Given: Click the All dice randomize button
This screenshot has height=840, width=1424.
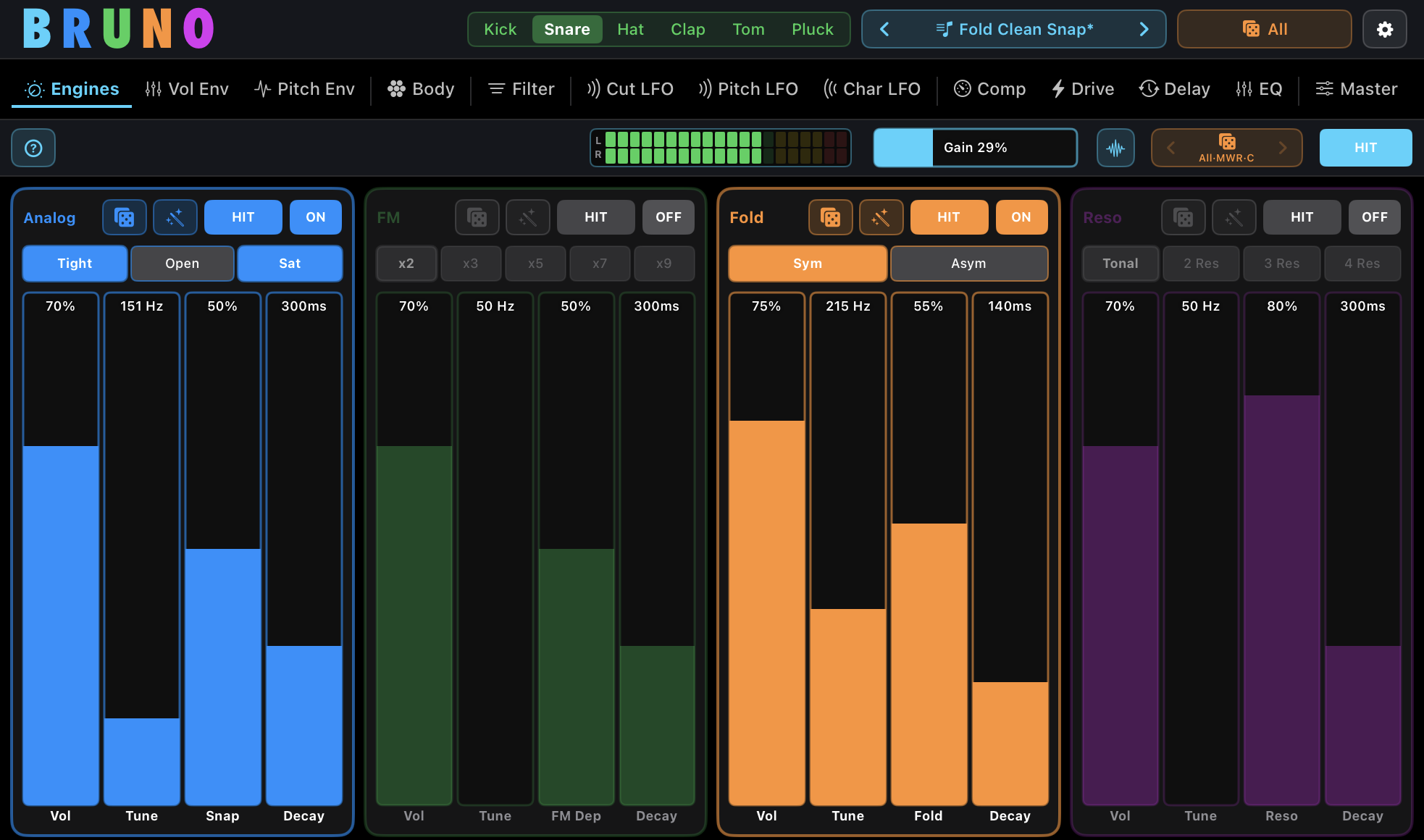Looking at the screenshot, I should [x=1265, y=30].
